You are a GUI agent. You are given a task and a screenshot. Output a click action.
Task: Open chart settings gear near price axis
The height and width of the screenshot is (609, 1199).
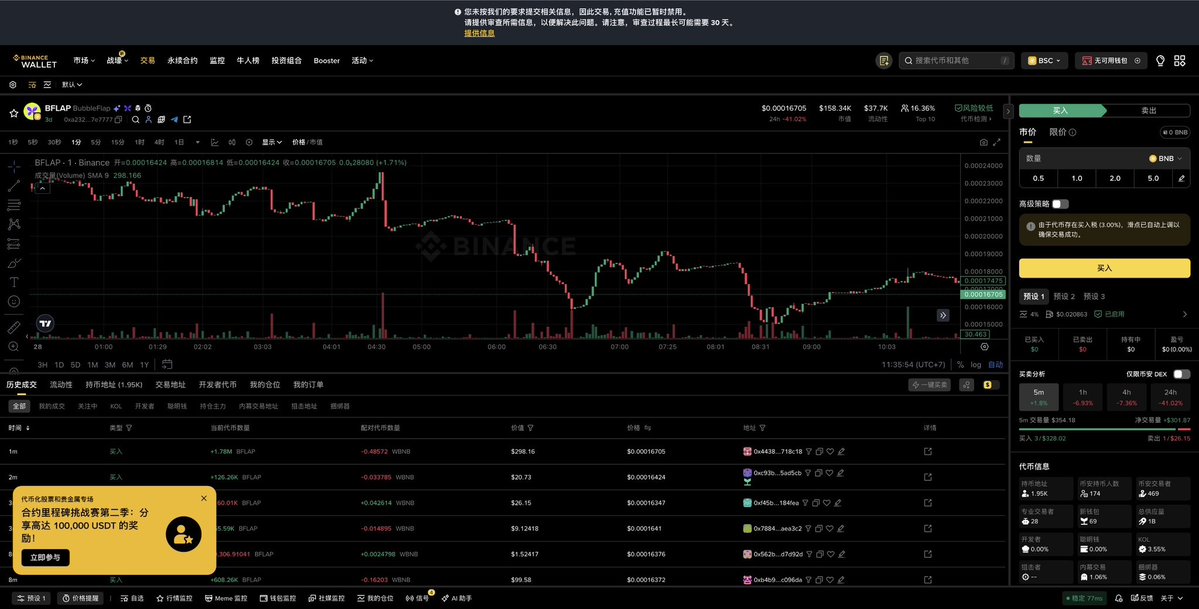[984, 347]
